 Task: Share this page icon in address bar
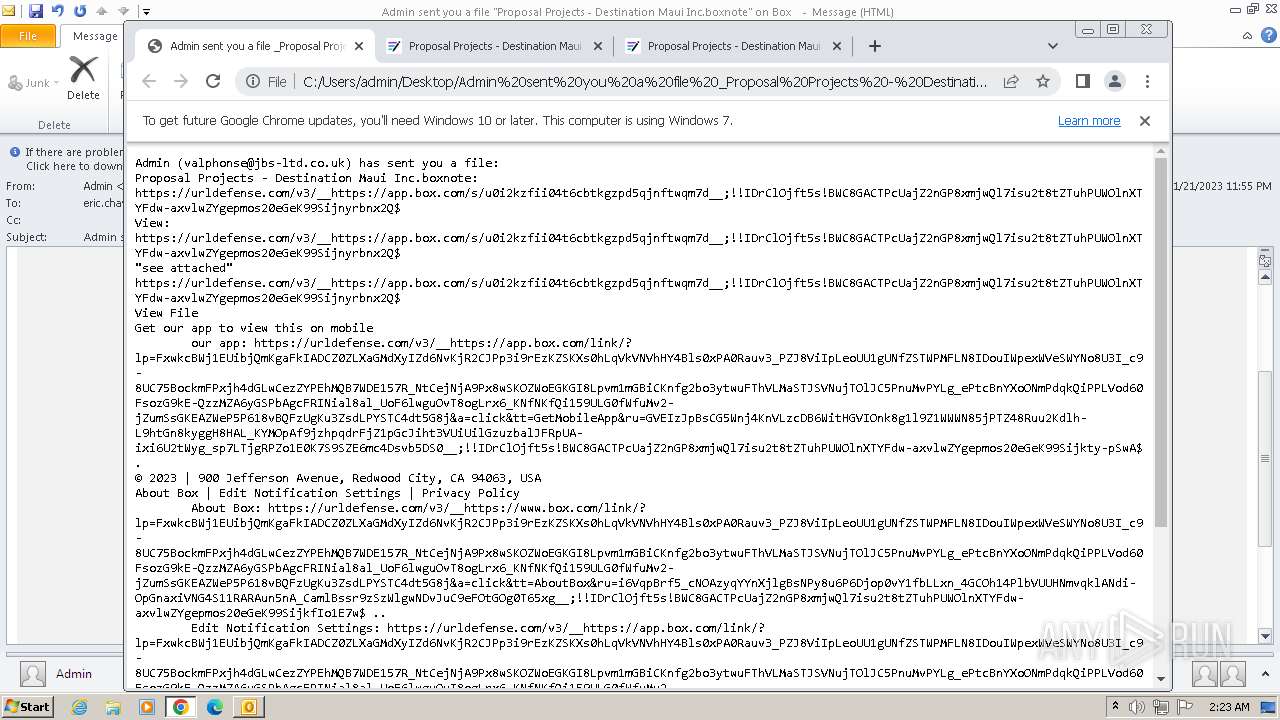click(1011, 82)
